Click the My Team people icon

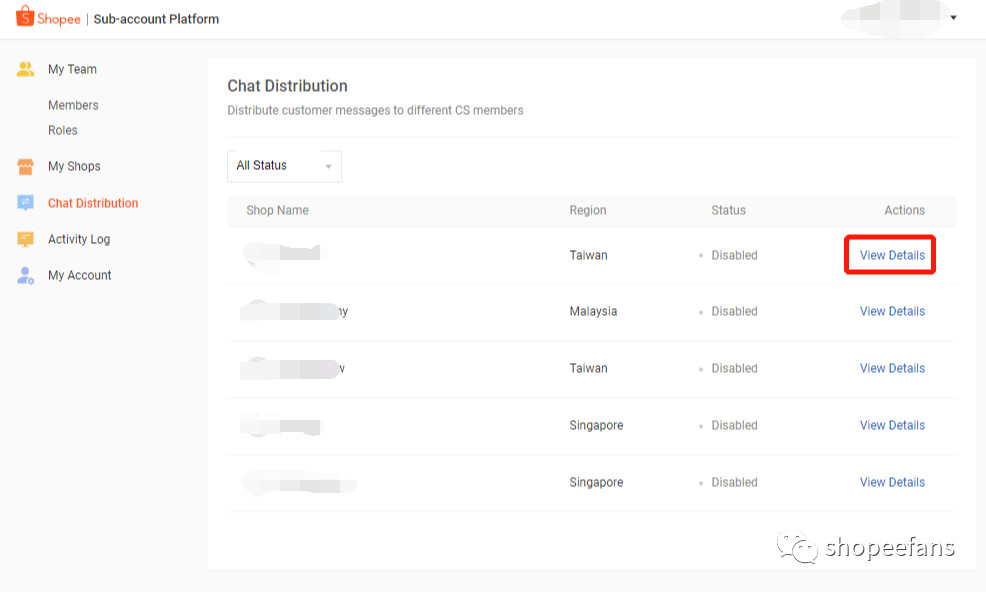(x=25, y=69)
